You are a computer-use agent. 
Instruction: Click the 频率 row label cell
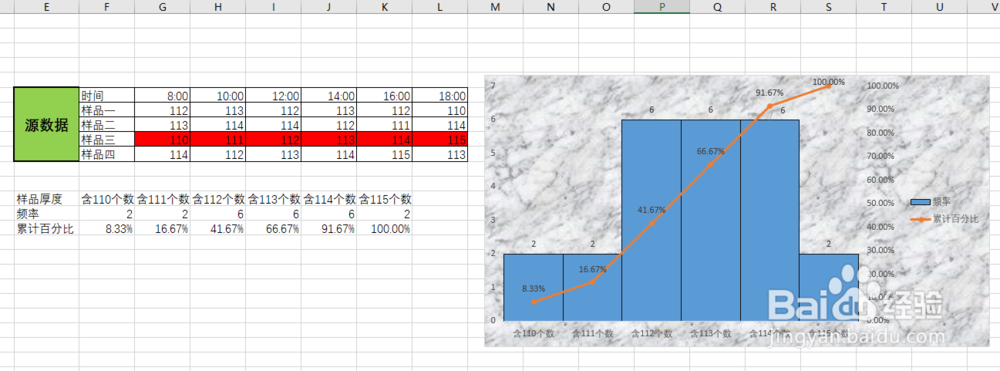[x=47, y=214]
